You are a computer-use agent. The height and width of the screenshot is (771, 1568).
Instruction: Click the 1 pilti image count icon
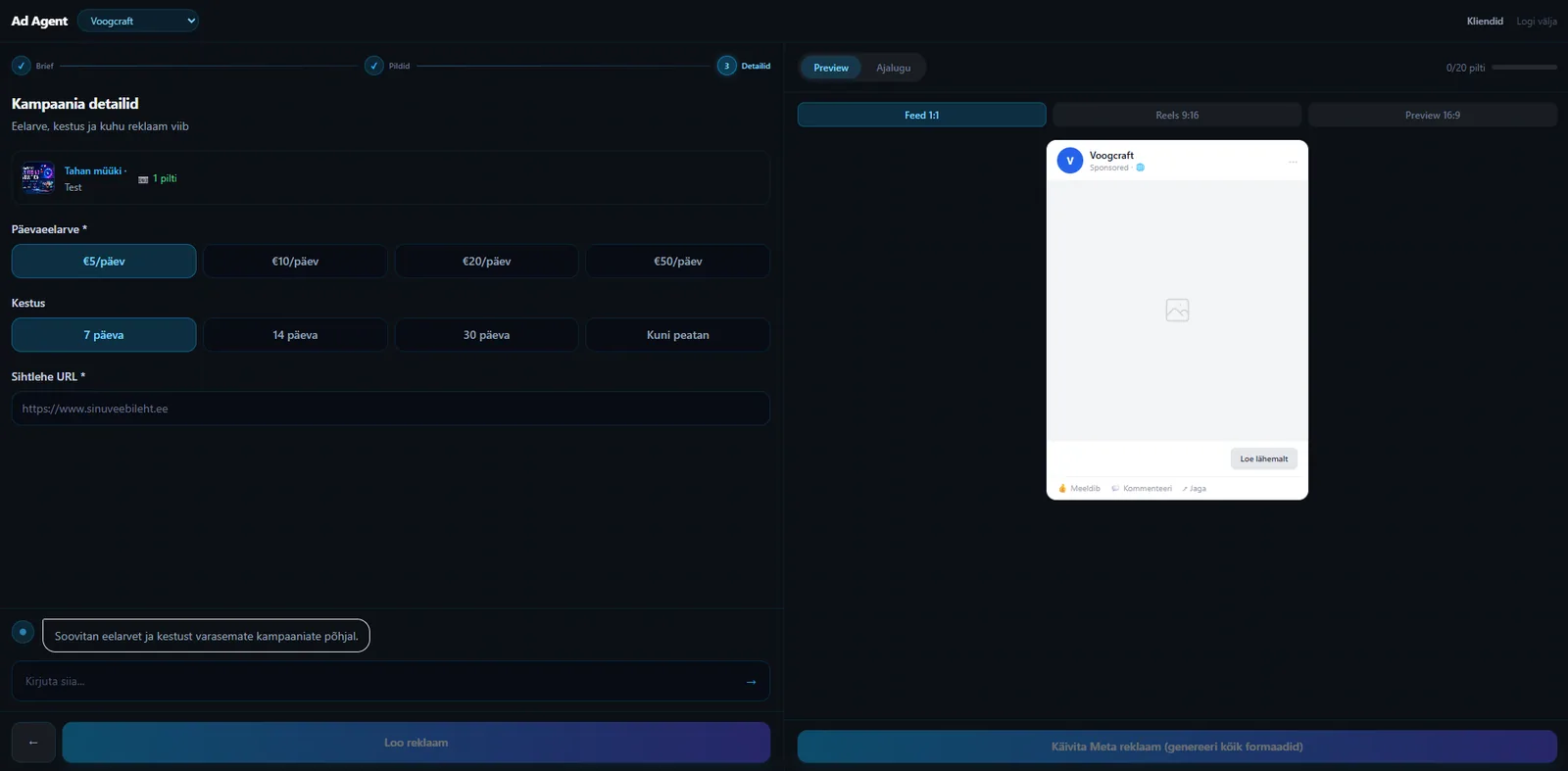tap(143, 179)
